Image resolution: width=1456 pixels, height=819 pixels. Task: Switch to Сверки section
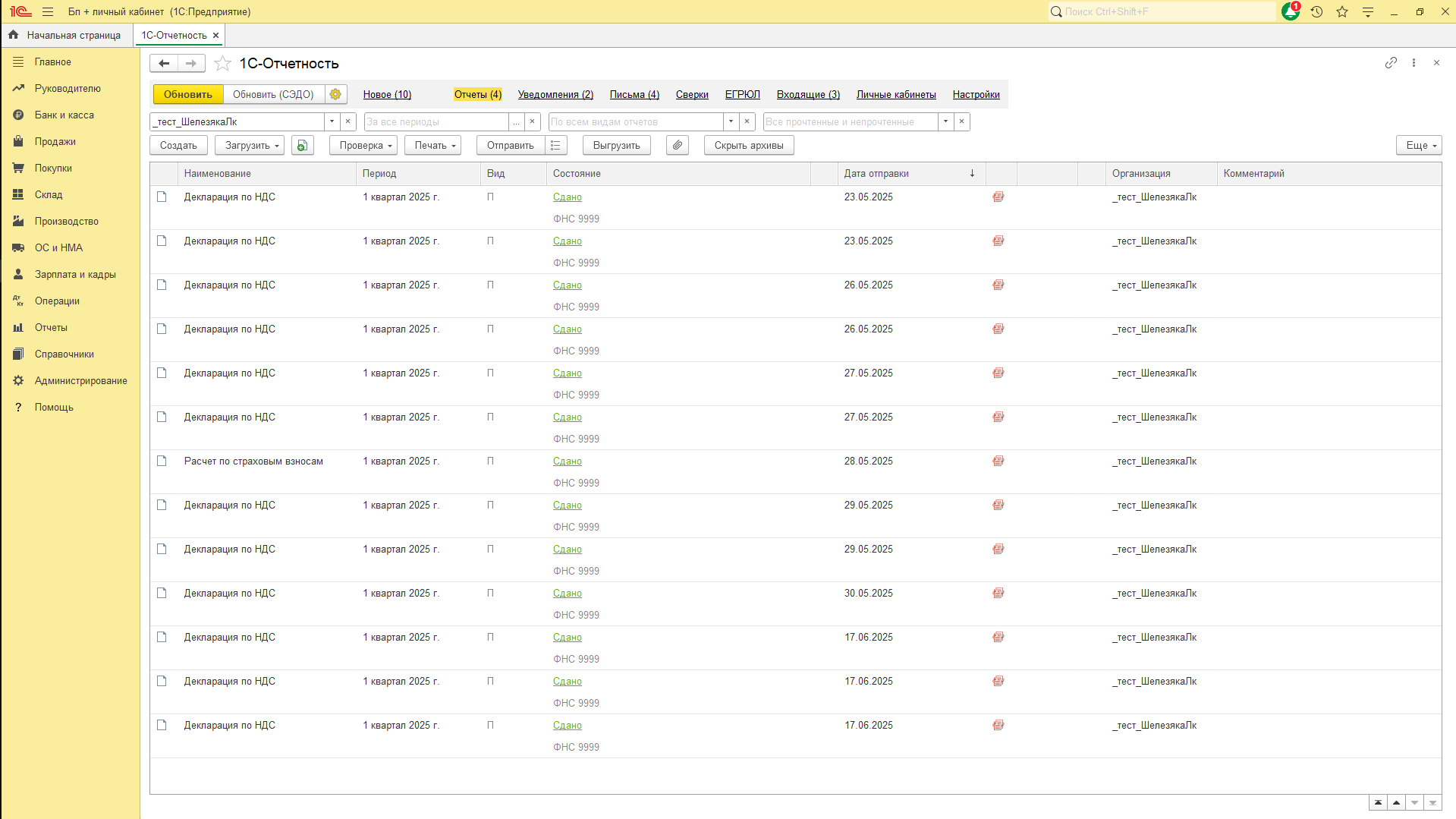coord(692,94)
